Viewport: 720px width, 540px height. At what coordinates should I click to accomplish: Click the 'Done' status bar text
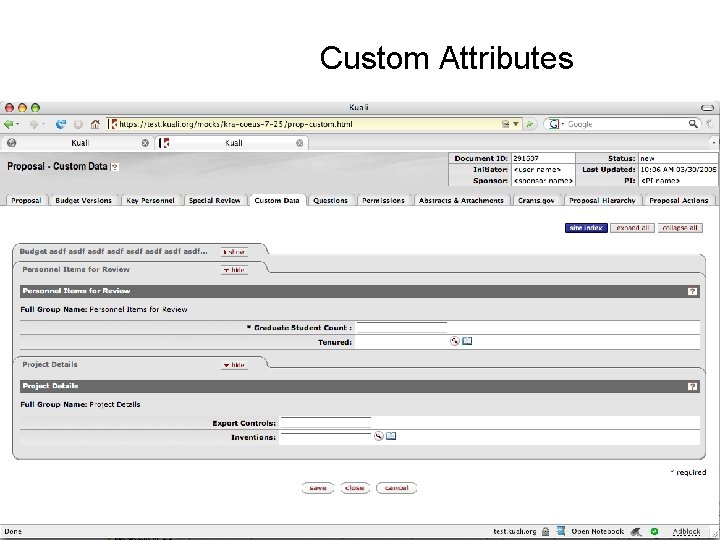[13, 531]
